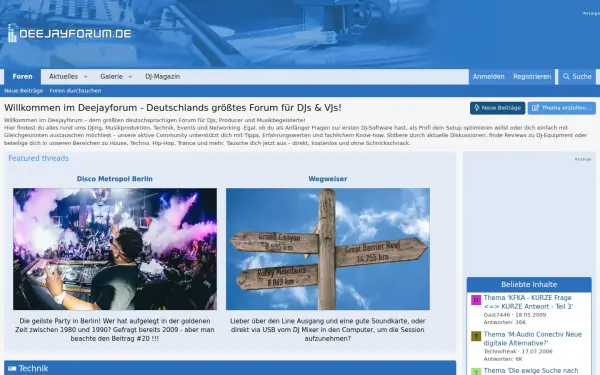Click the Neue Beiträge sub-navigation link
This screenshot has height=375, width=600.
pyautogui.click(x=23, y=91)
